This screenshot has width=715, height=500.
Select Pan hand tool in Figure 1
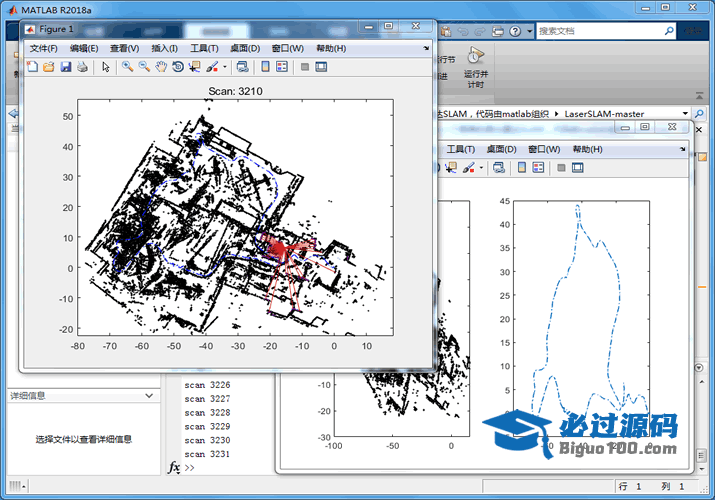click(x=161, y=67)
